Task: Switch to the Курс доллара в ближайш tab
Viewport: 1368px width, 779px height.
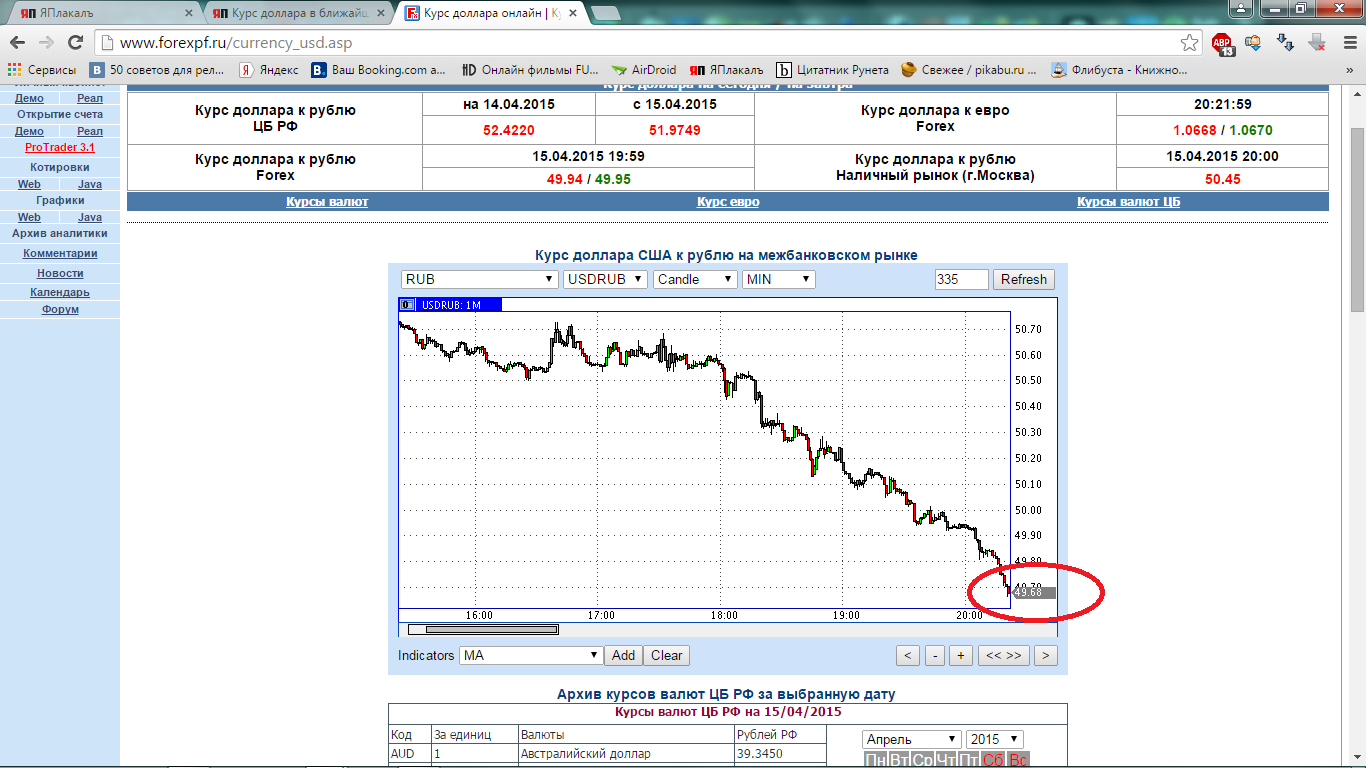Action: [295, 14]
